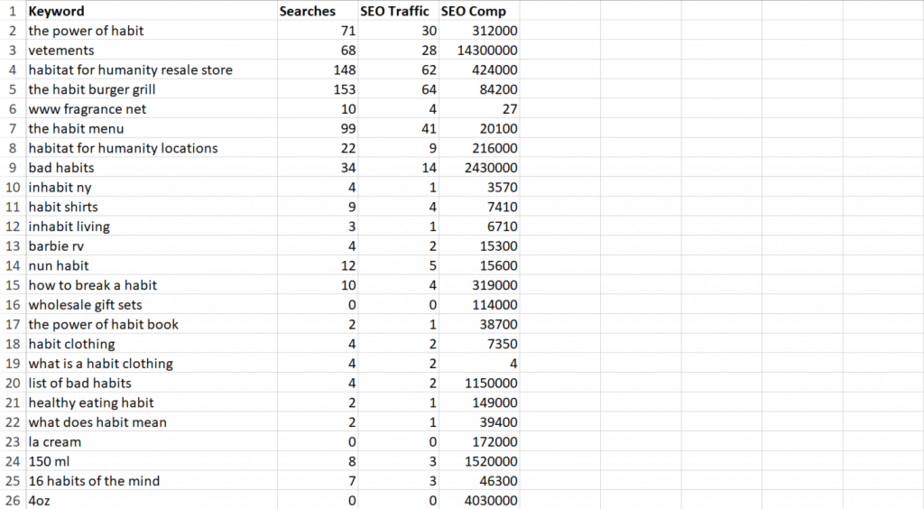The image size is (924, 509).
Task: Click SEO Comp value 114000
Action: pyautogui.click(x=479, y=305)
